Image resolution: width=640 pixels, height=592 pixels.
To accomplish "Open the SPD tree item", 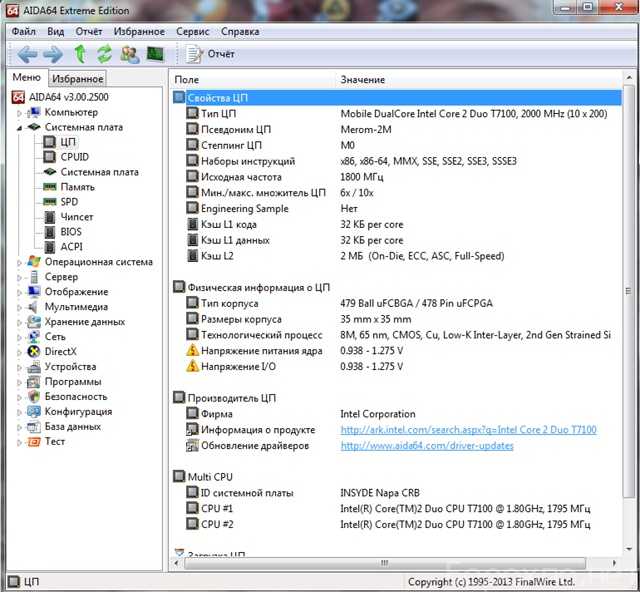I will click(68, 202).
